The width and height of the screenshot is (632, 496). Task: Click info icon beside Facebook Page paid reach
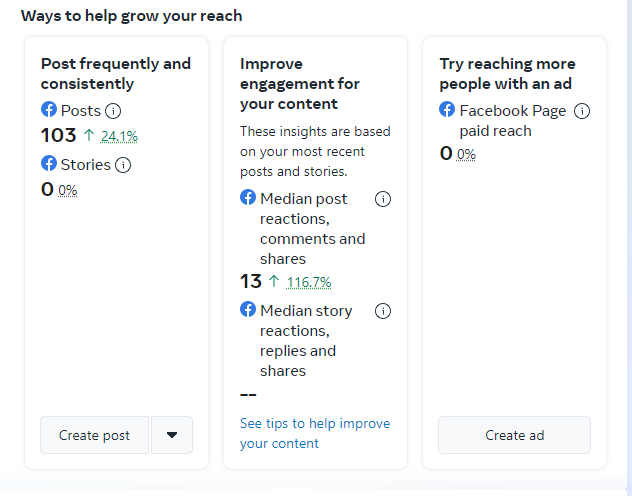pos(582,111)
